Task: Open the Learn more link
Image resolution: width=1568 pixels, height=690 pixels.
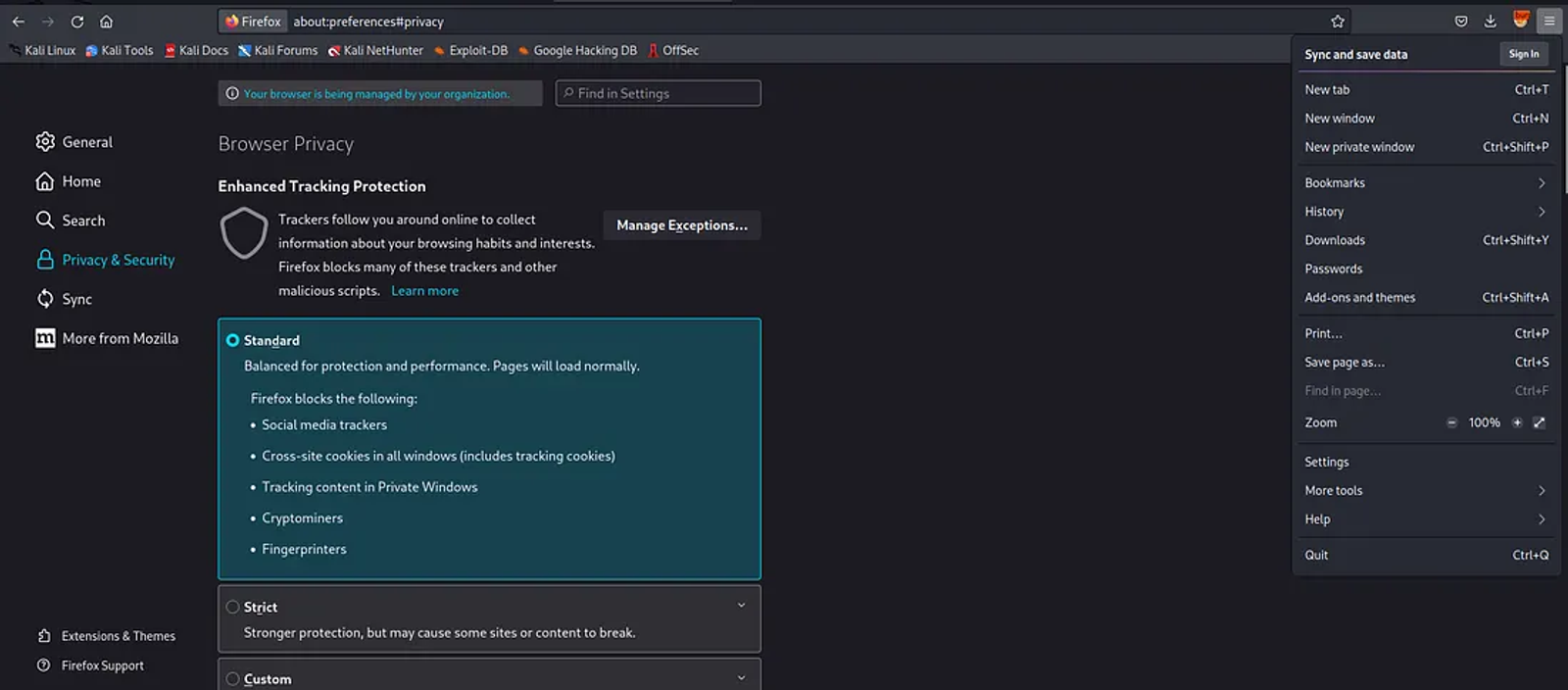Action: (x=424, y=291)
